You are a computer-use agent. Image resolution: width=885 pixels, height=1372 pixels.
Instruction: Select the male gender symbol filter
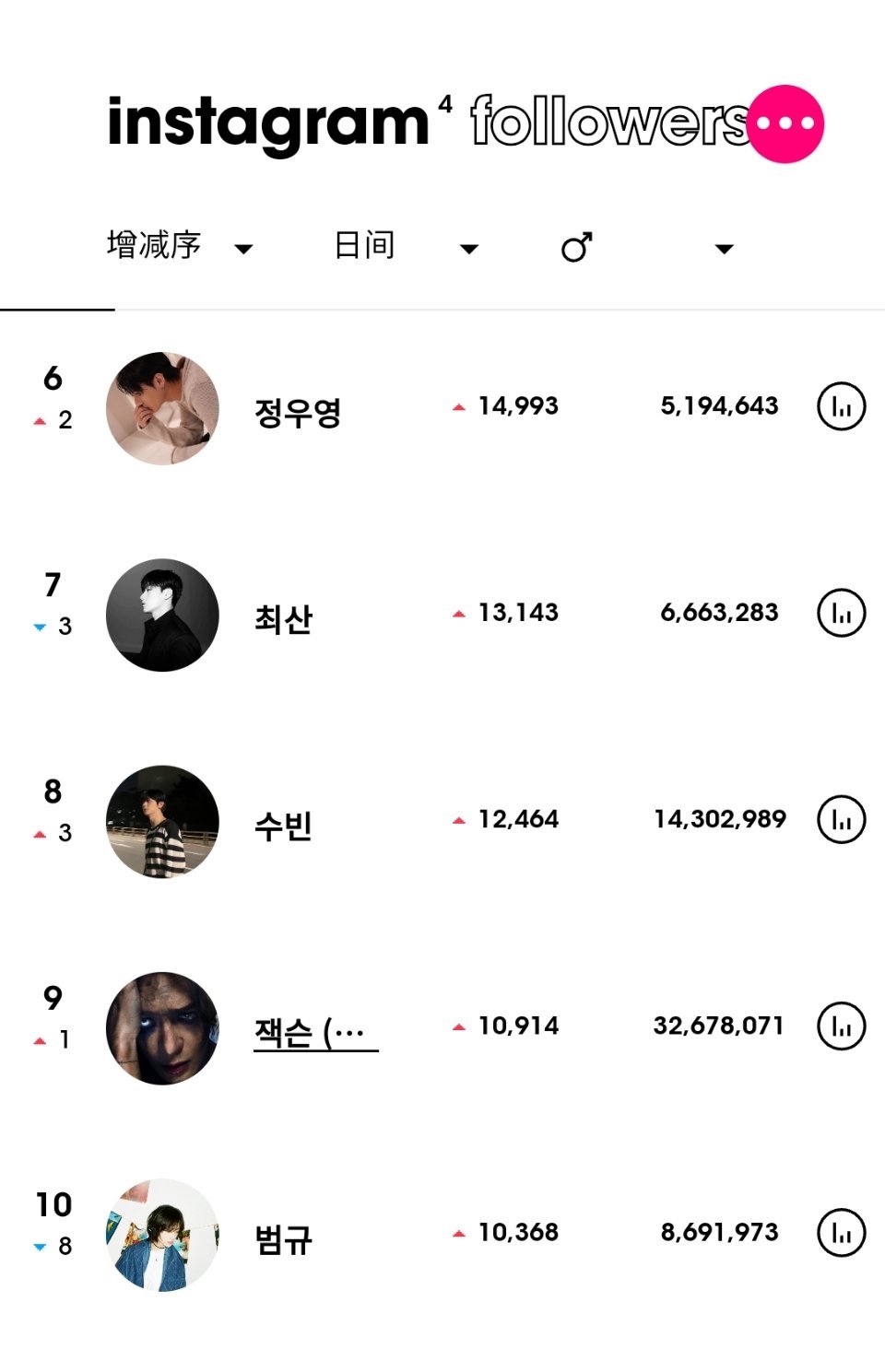576,247
